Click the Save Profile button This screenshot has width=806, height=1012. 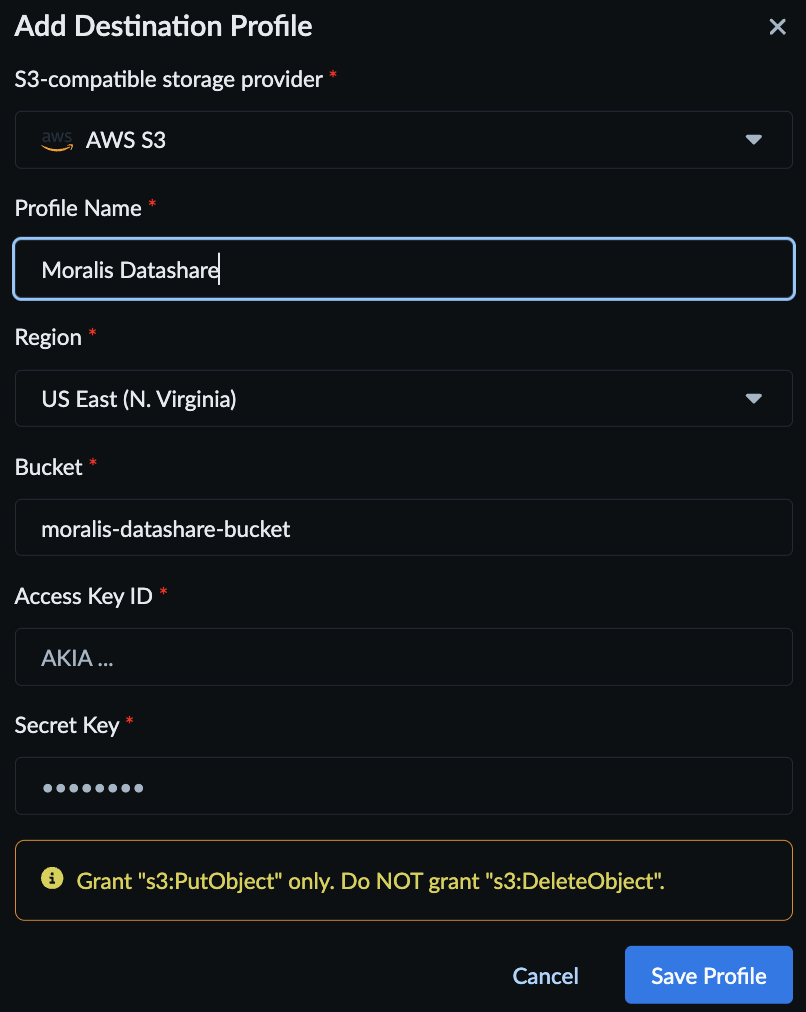[x=708, y=974]
